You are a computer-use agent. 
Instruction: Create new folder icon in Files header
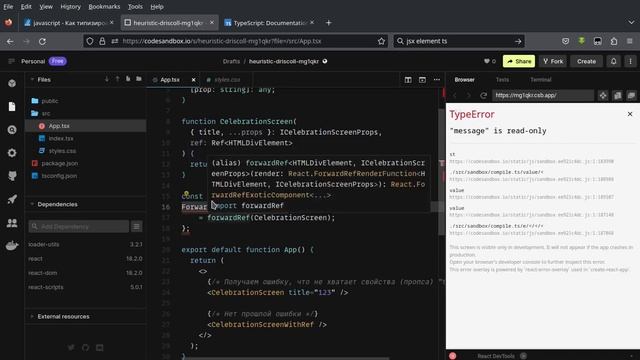click(x=139, y=79)
